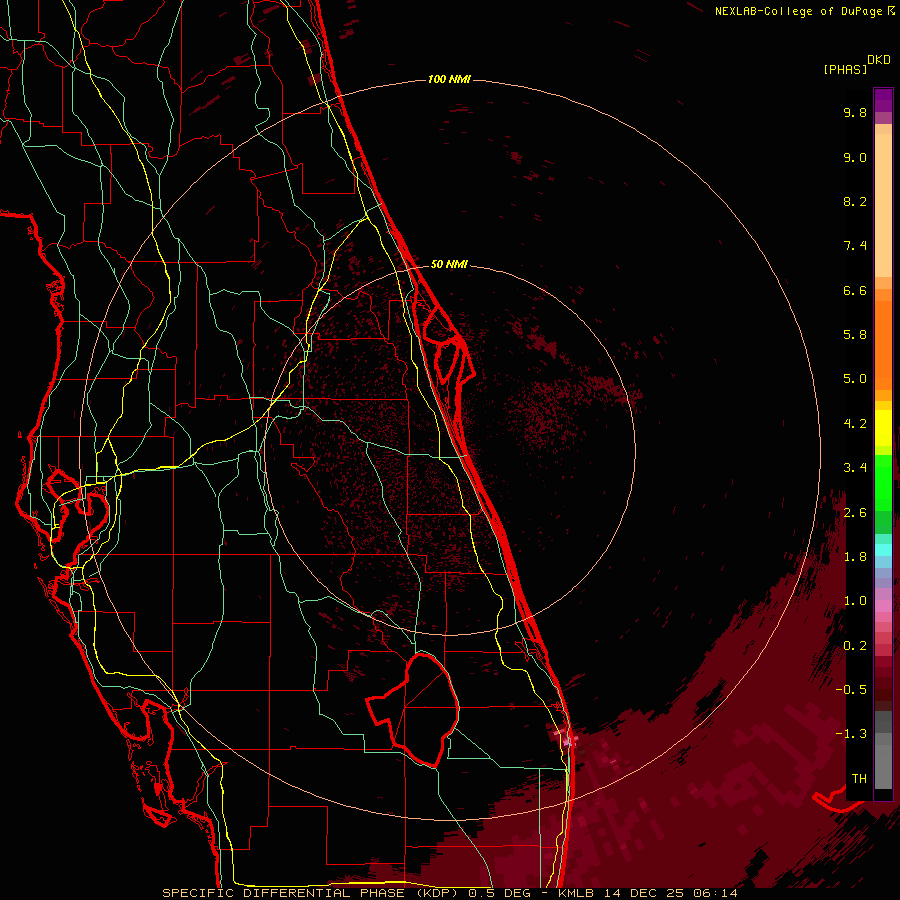Click the 6.6 scale value

[x=855, y=290]
